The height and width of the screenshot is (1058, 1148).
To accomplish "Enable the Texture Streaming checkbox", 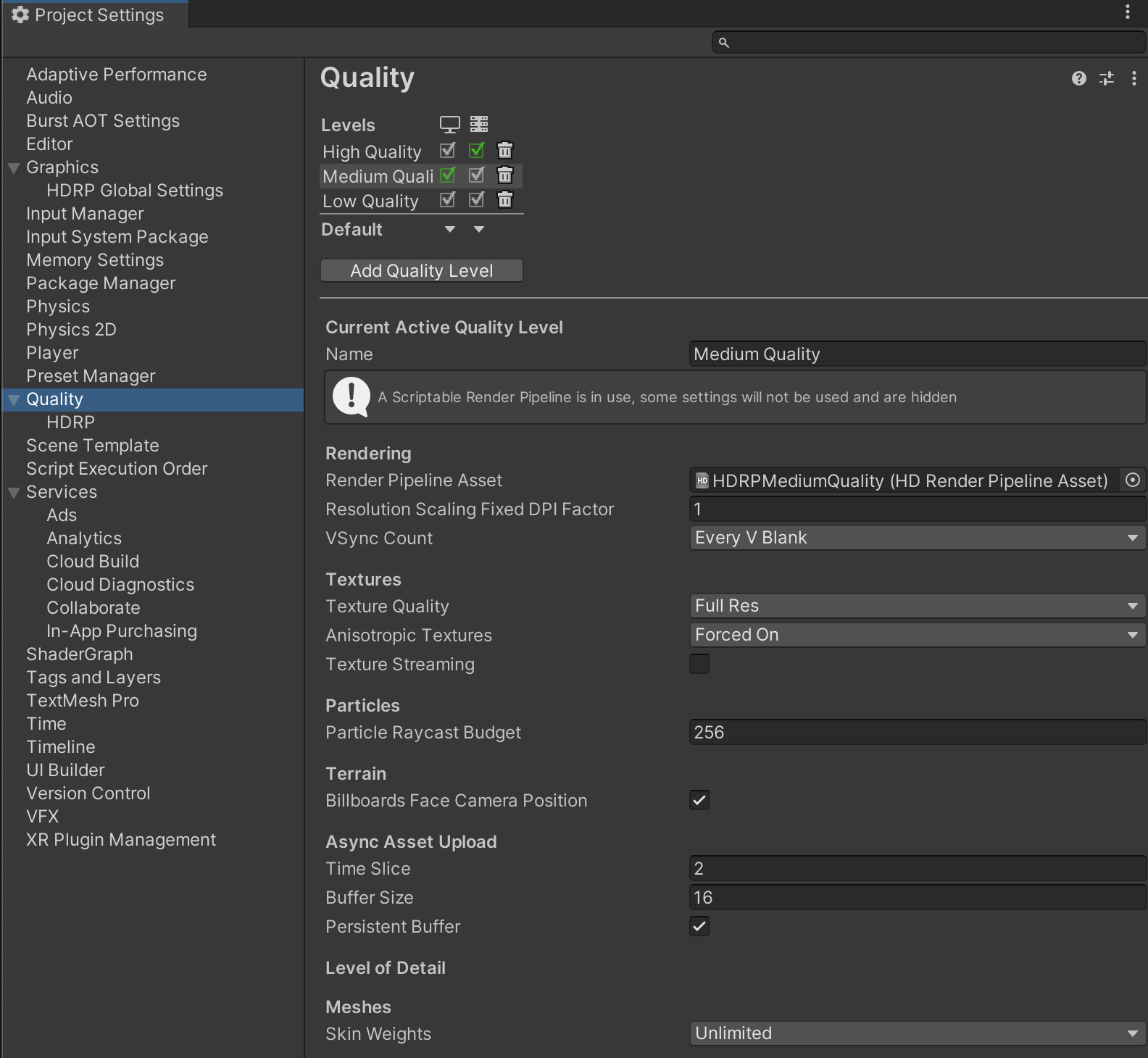I will click(x=699, y=665).
